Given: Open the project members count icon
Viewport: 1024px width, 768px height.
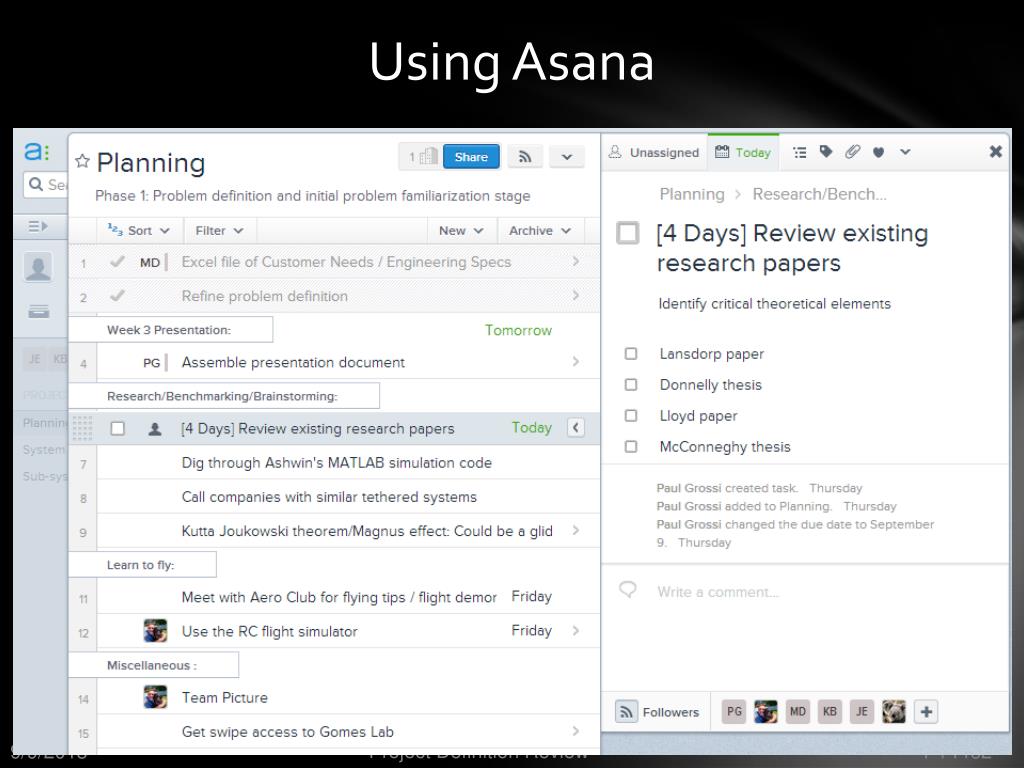Looking at the screenshot, I should click(423, 157).
